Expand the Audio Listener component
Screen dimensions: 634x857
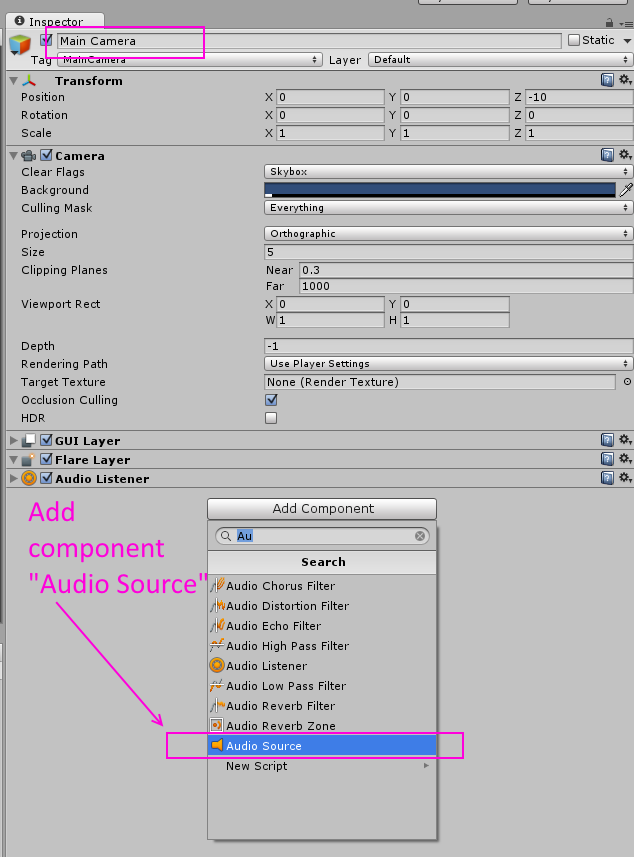[14, 478]
